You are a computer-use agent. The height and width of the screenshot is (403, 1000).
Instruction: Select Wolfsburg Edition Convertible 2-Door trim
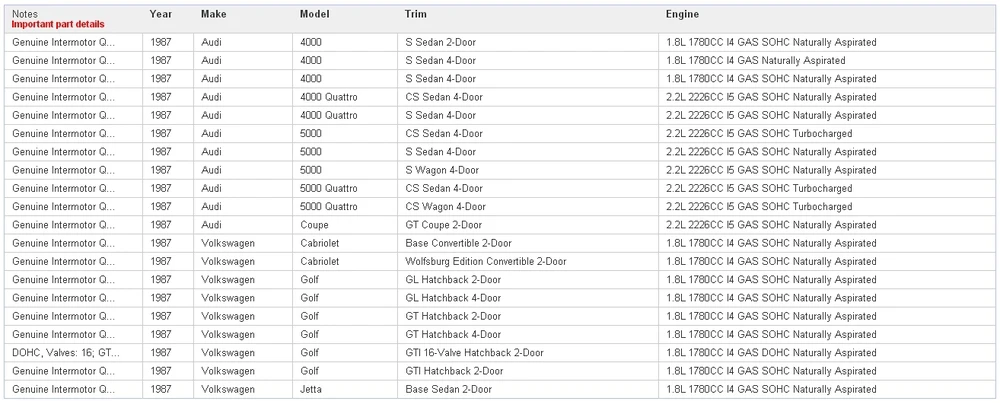(486, 261)
